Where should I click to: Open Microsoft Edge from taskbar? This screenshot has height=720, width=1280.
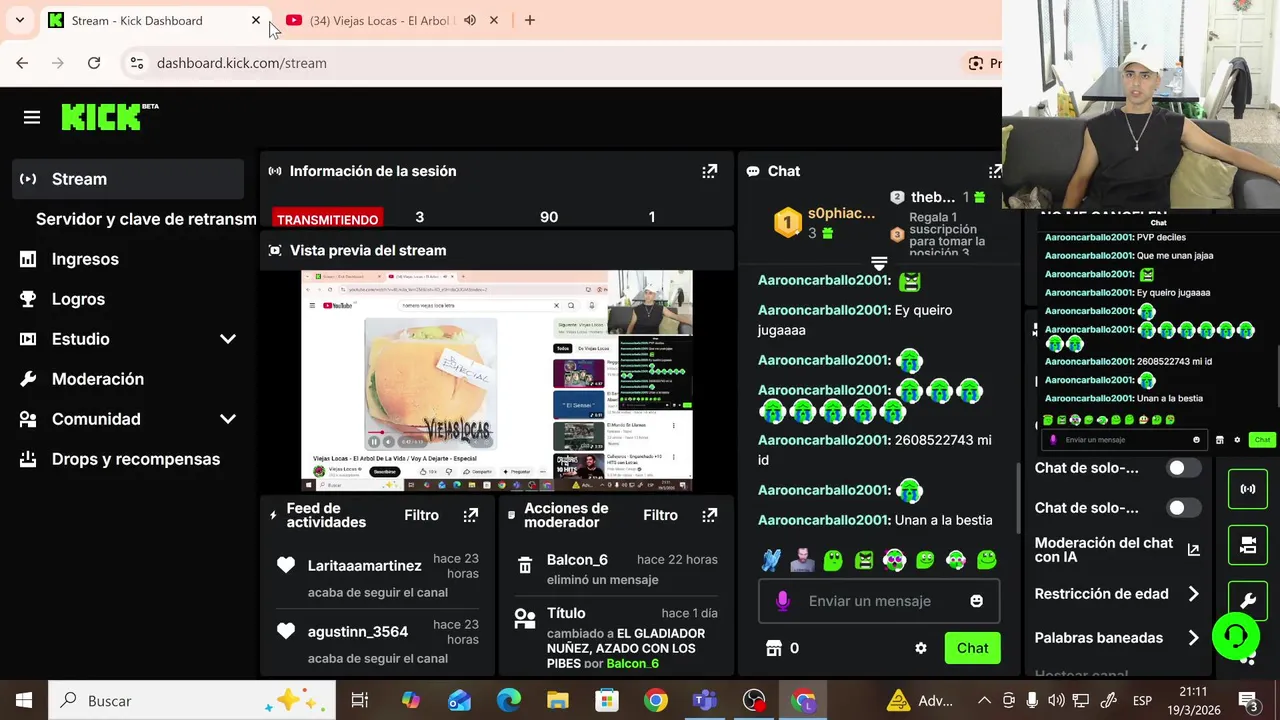[509, 700]
